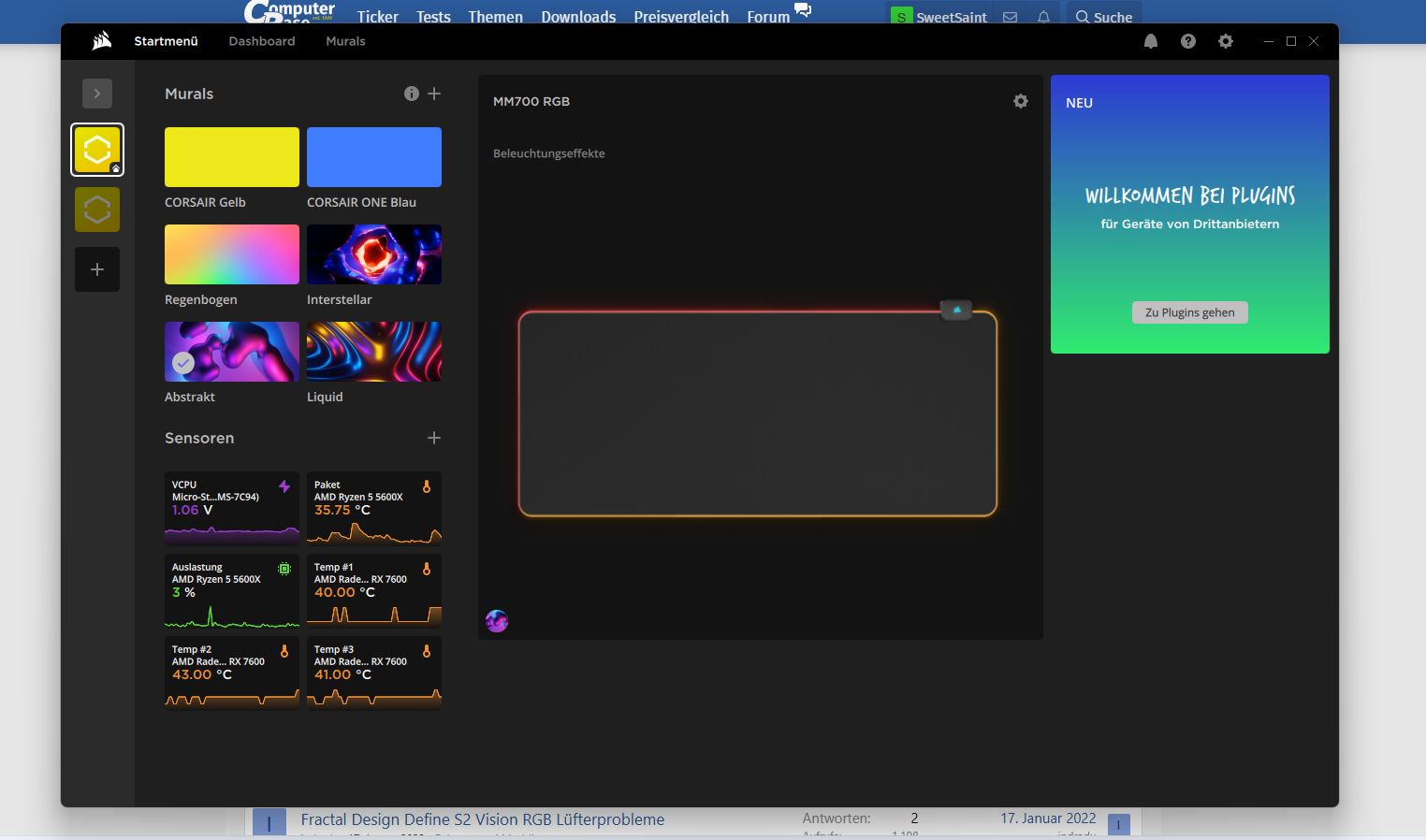Add a new sensor with plus icon
Viewport: 1426px width, 840px height.
tap(434, 438)
